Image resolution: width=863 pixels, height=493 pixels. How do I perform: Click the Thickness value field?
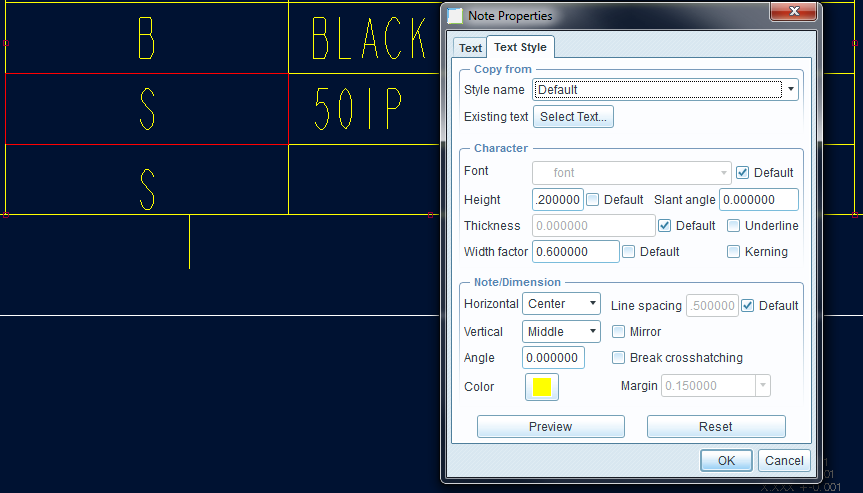coord(593,226)
